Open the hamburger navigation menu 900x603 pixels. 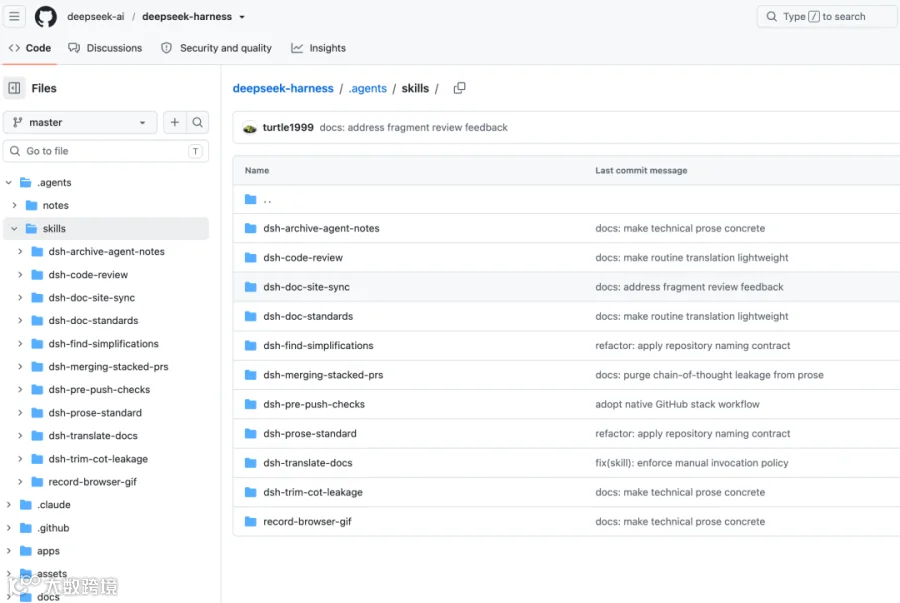pos(14,16)
